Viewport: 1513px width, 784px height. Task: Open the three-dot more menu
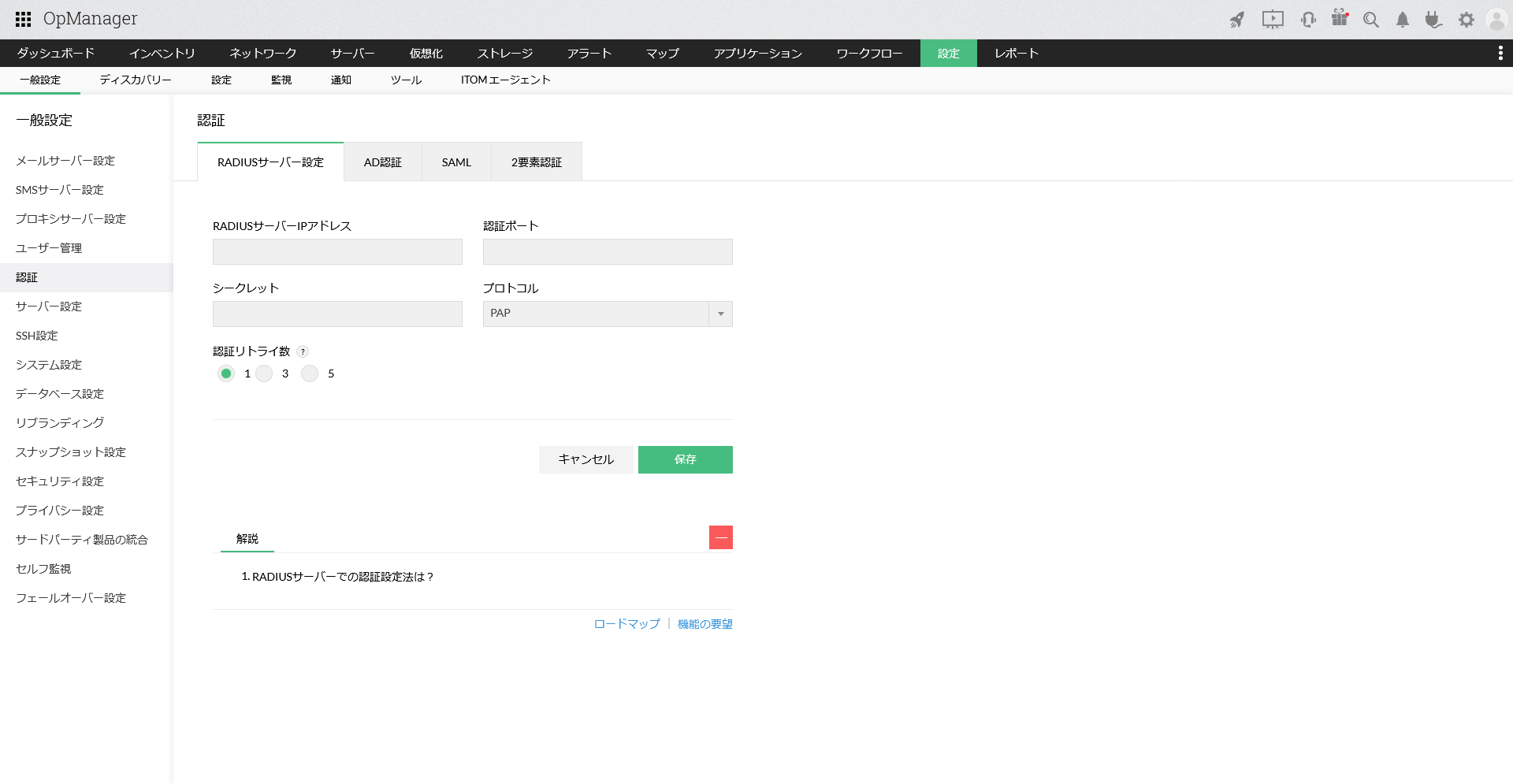(1500, 53)
